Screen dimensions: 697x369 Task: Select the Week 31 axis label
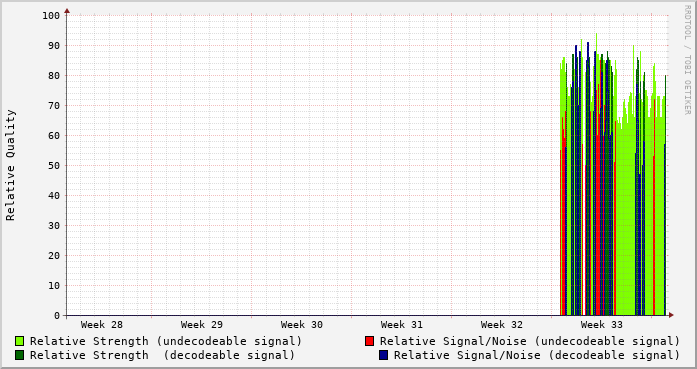click(401, 325)
